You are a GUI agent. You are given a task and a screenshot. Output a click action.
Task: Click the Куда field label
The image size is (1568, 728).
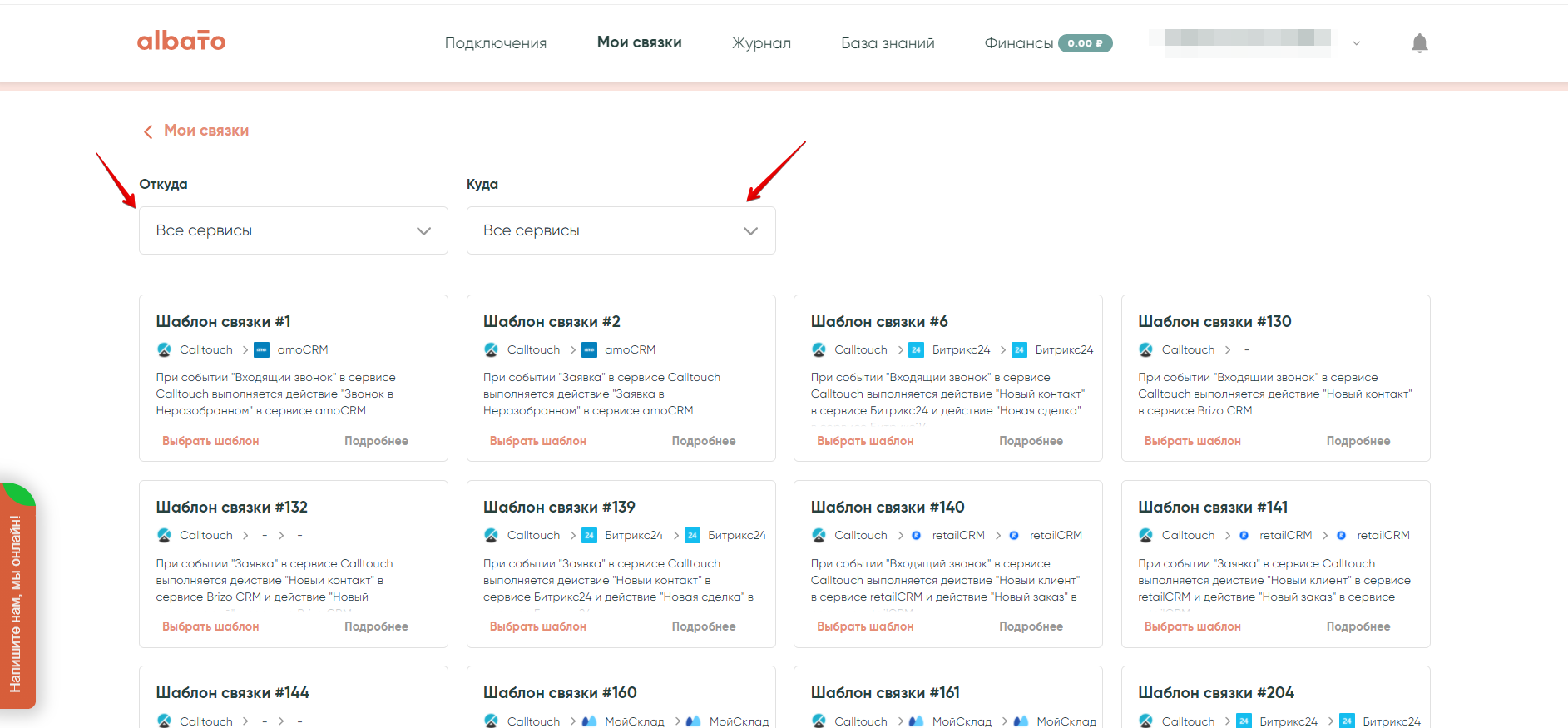pyautogui.click(x=482, y=184)
